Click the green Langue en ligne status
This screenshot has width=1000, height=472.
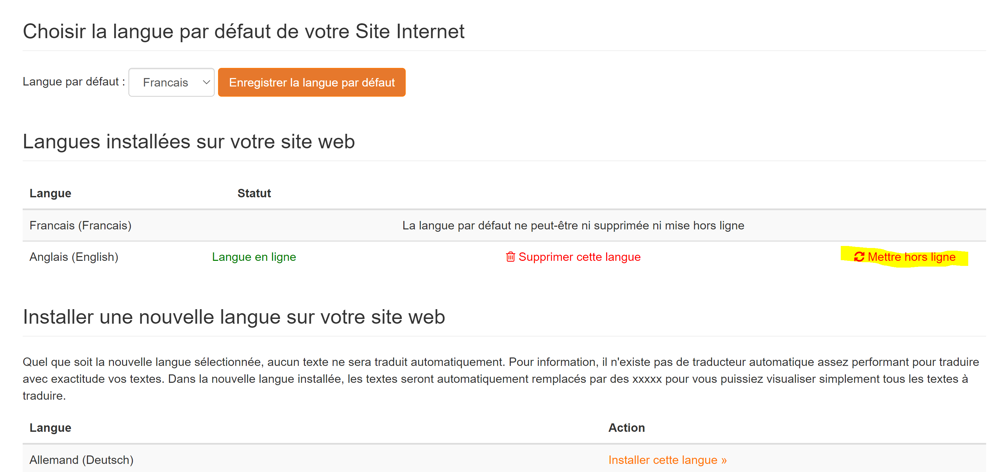pyautogui.click(x=254, y=257)
